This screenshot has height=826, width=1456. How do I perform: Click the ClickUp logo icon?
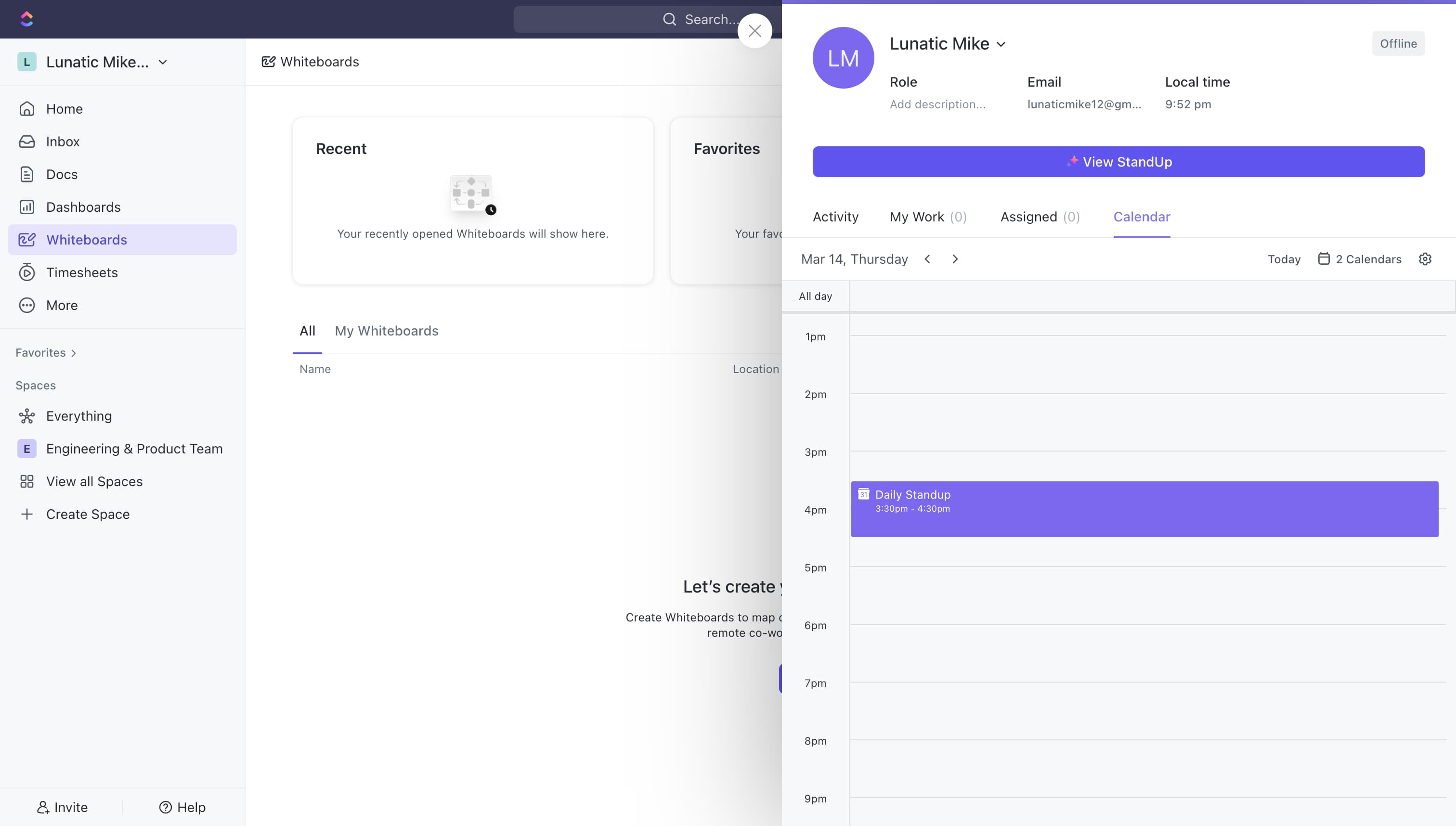coord(26,19)
